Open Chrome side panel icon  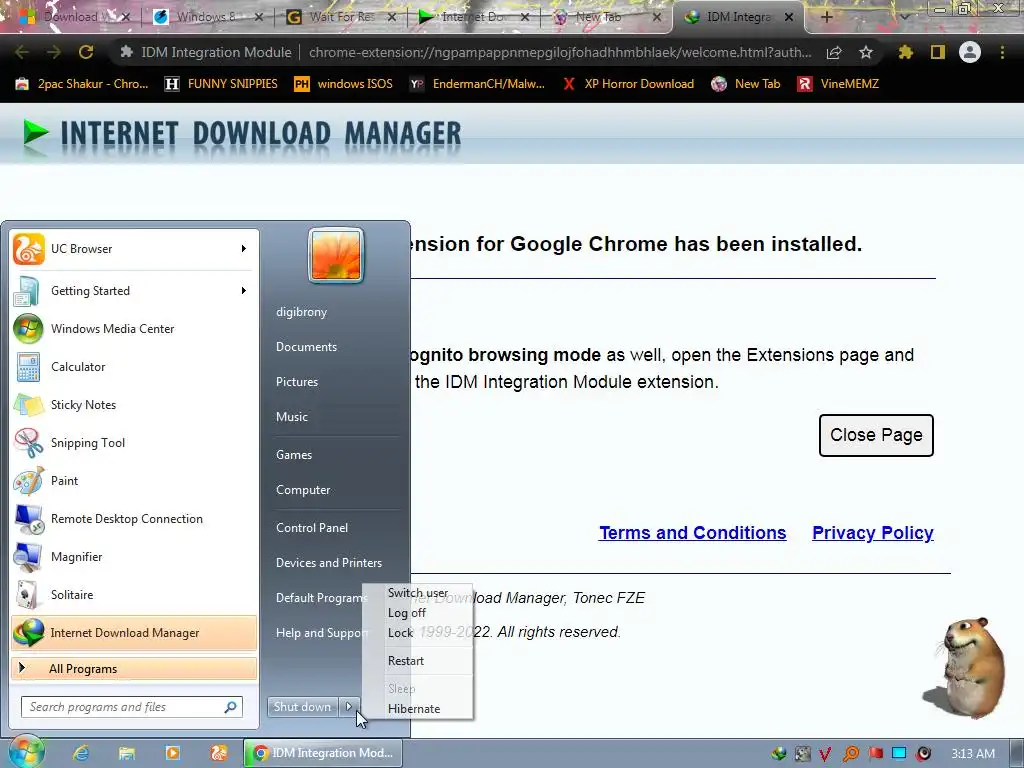[x=938, y=52]
